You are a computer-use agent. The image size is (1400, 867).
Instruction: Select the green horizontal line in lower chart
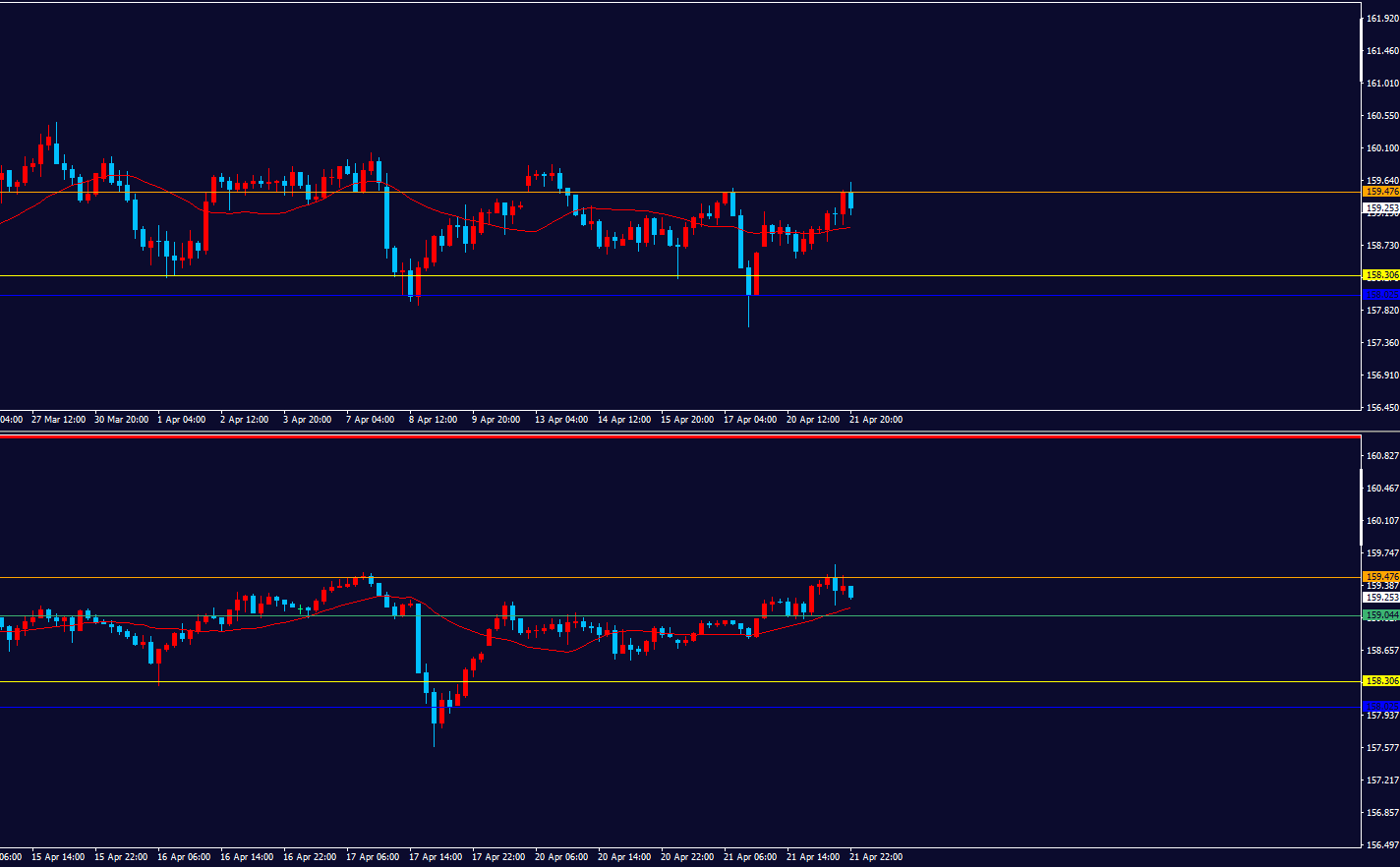pos(295,616)
